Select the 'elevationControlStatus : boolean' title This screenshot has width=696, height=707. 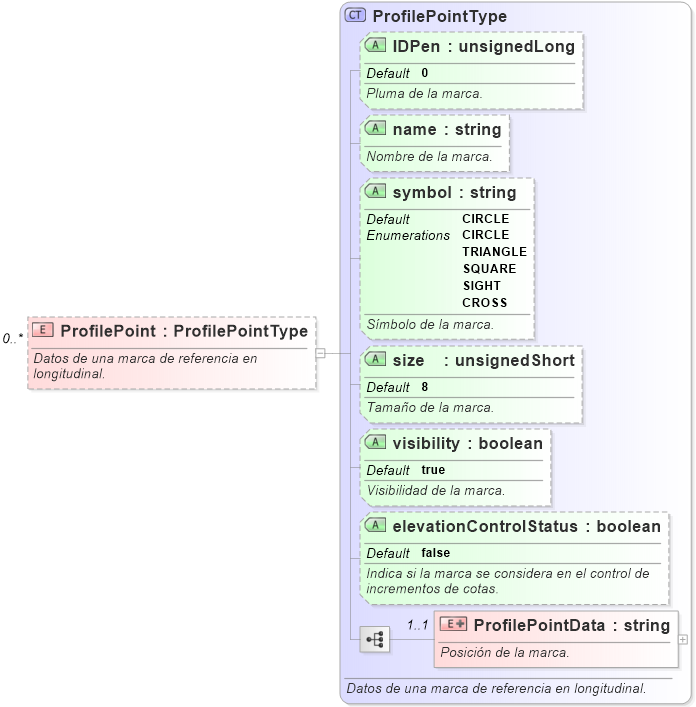click(527, 527)
